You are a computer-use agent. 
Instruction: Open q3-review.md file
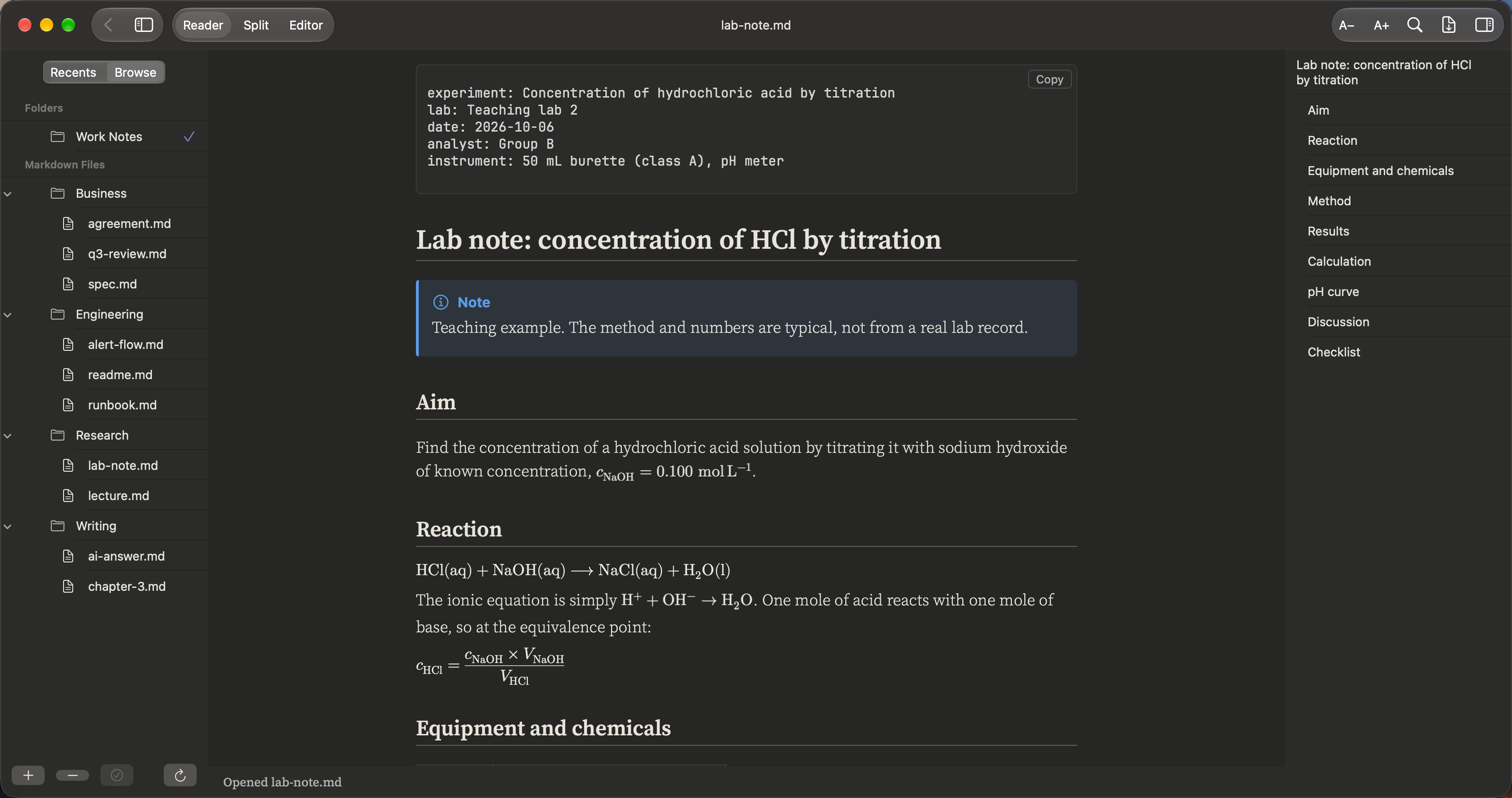127,254
